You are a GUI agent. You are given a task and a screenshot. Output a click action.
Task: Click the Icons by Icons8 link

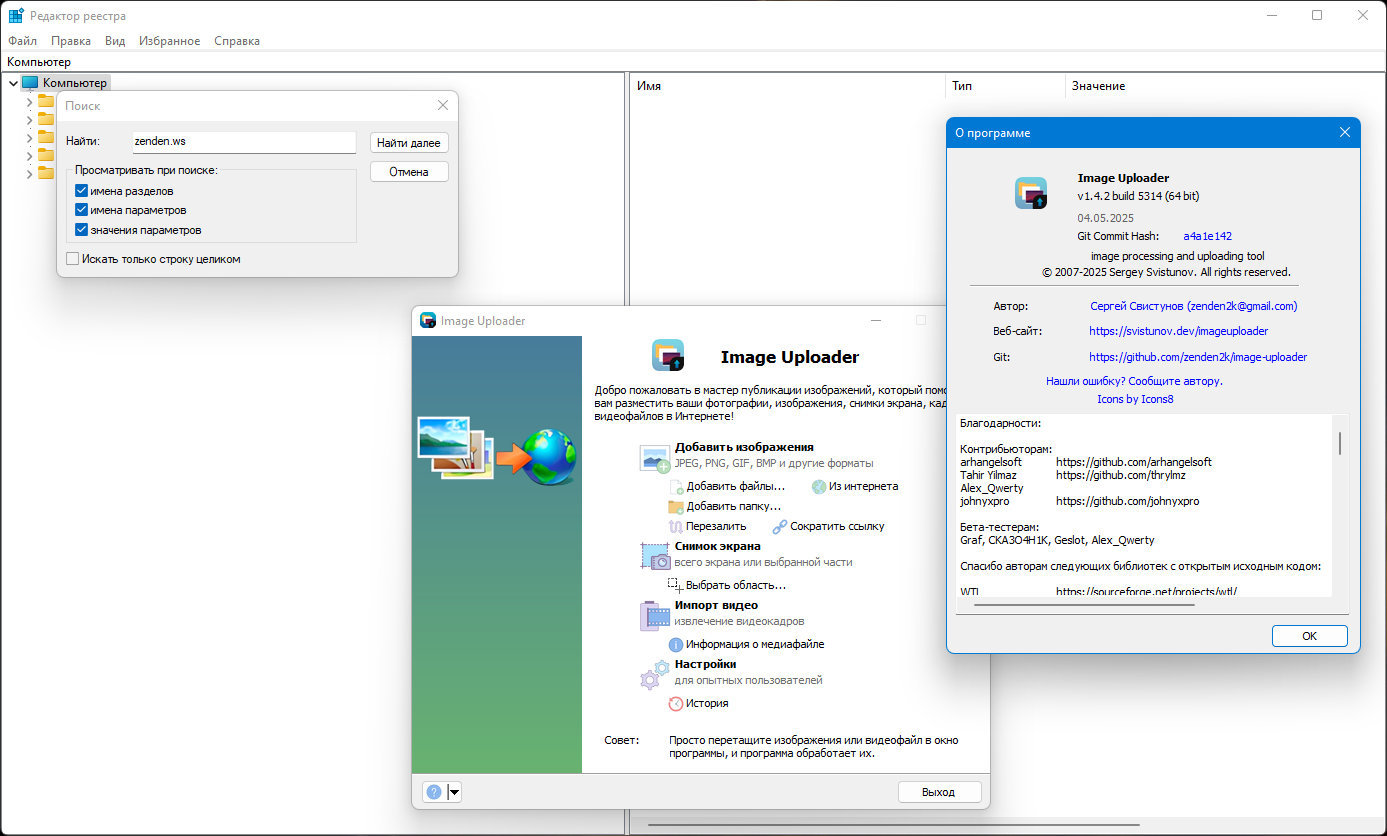[x=1135, y=399]
